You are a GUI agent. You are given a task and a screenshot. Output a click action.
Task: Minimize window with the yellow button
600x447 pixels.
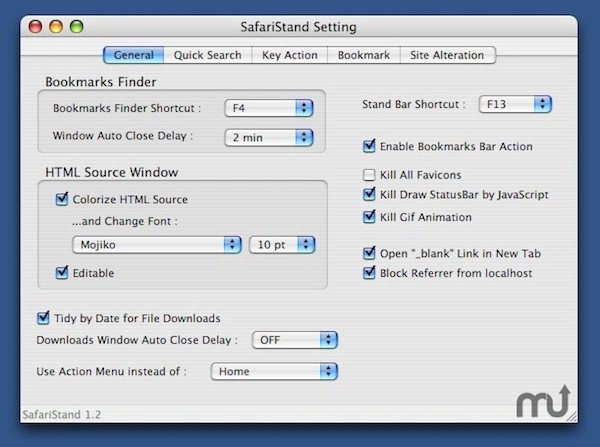click(x=56, y=27)
